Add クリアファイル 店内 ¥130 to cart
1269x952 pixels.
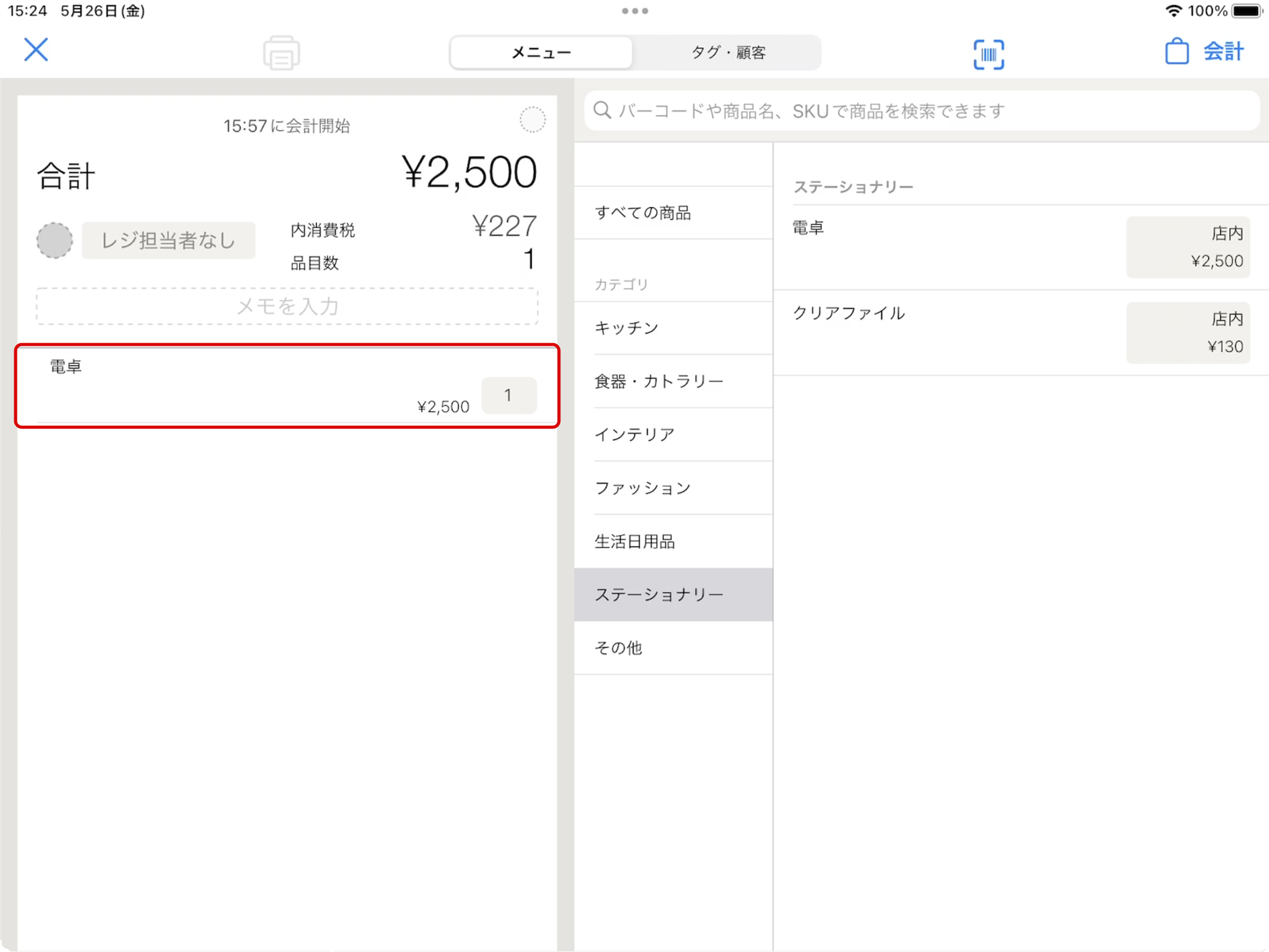pyautogui.click(x=1188, y=333)
